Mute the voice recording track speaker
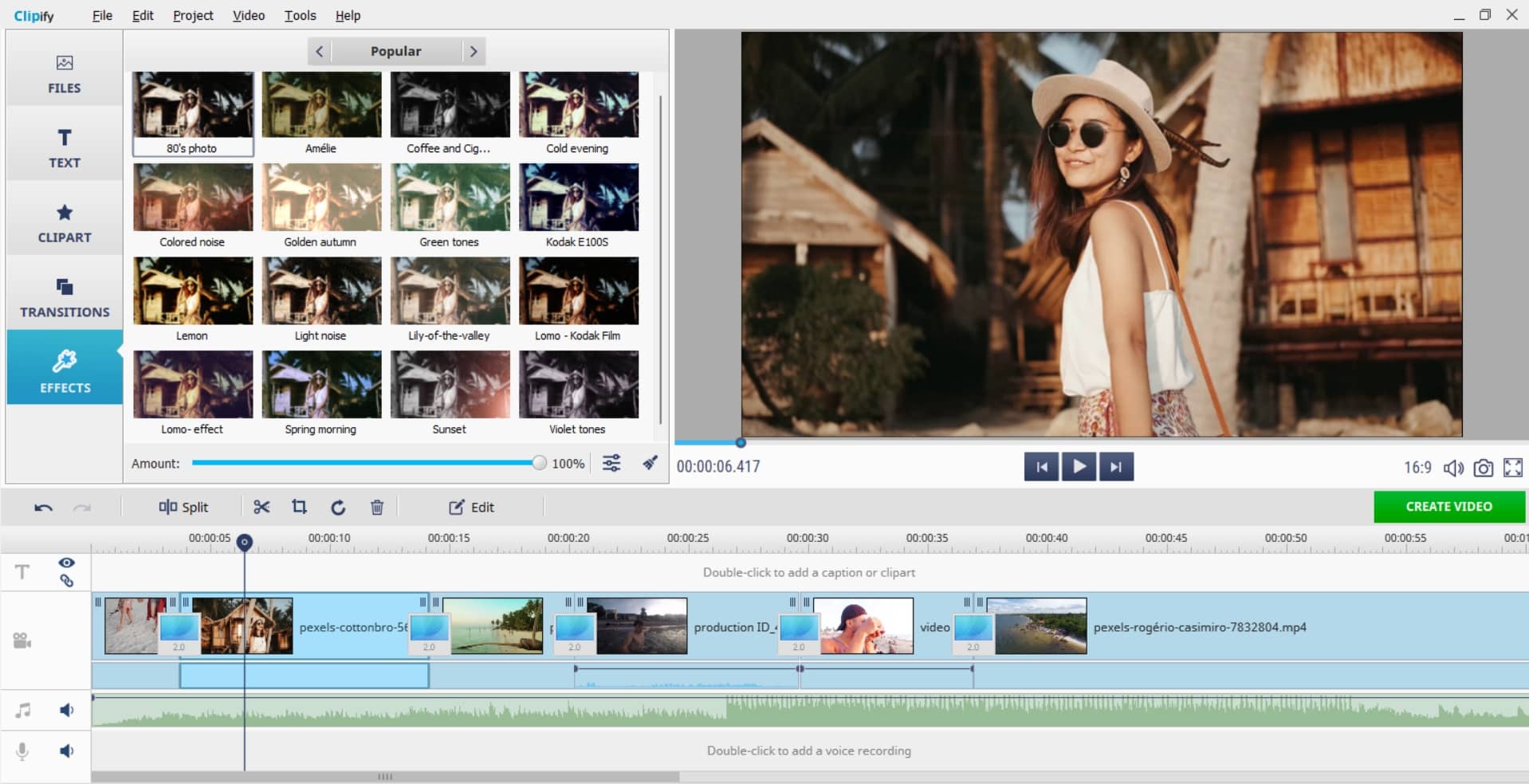This screenshot has height=784, width=1529. [x=67, y=751]
